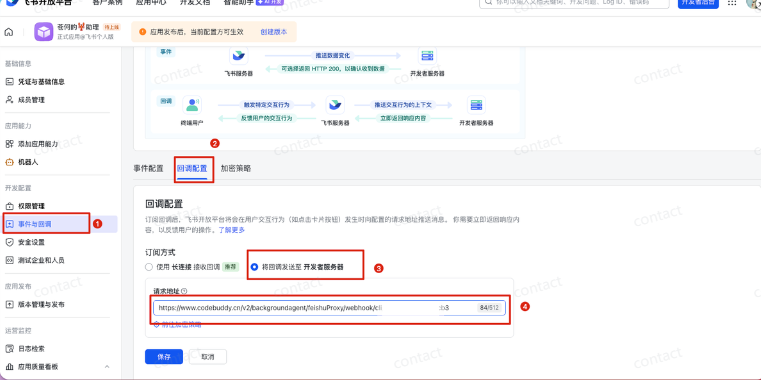Click the purple cube app icon
Viewport: 761px width, 380px height.
point(44,32)
